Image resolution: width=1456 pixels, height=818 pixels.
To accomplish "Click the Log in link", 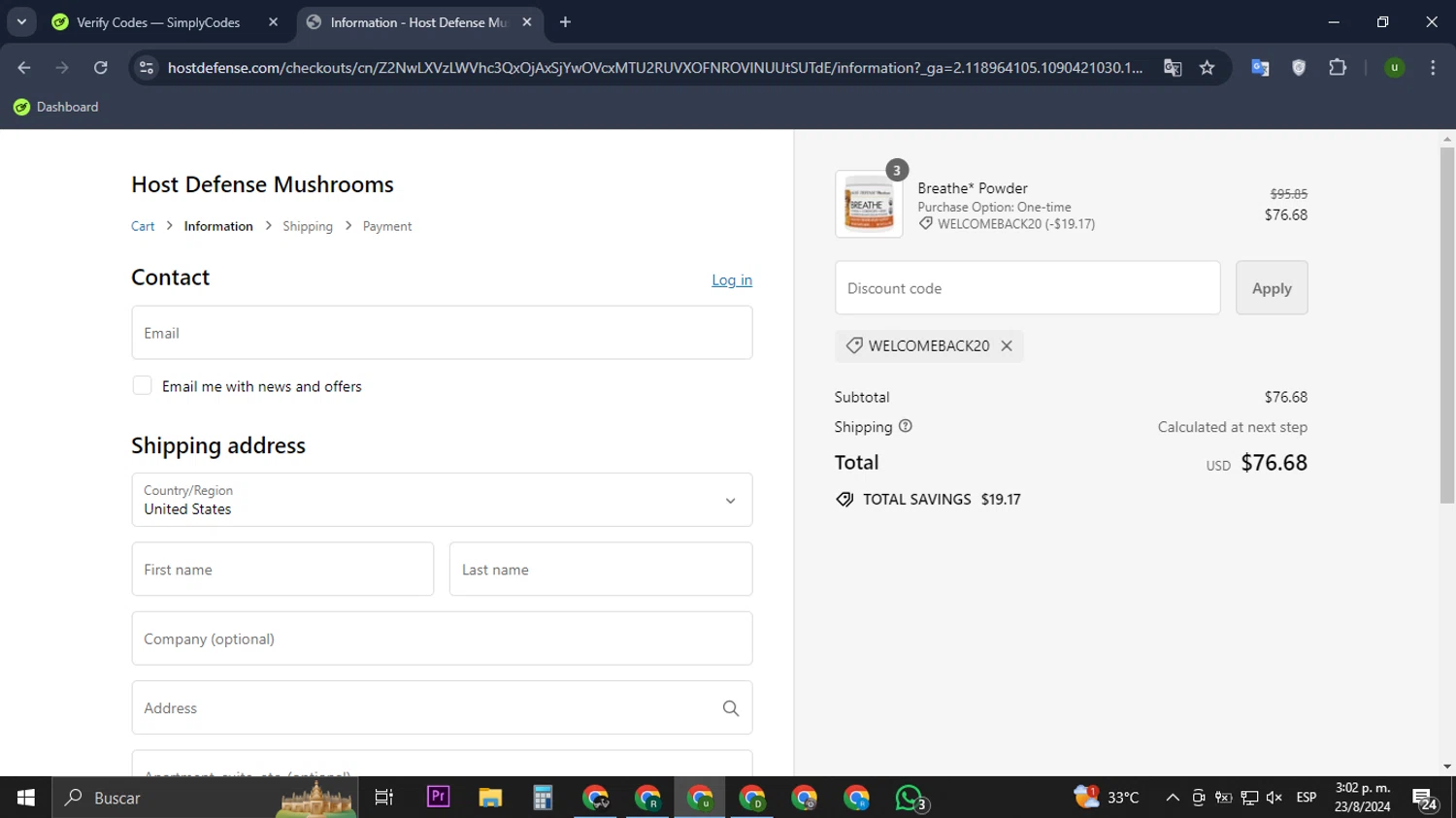I will click(x=732, y=279).
